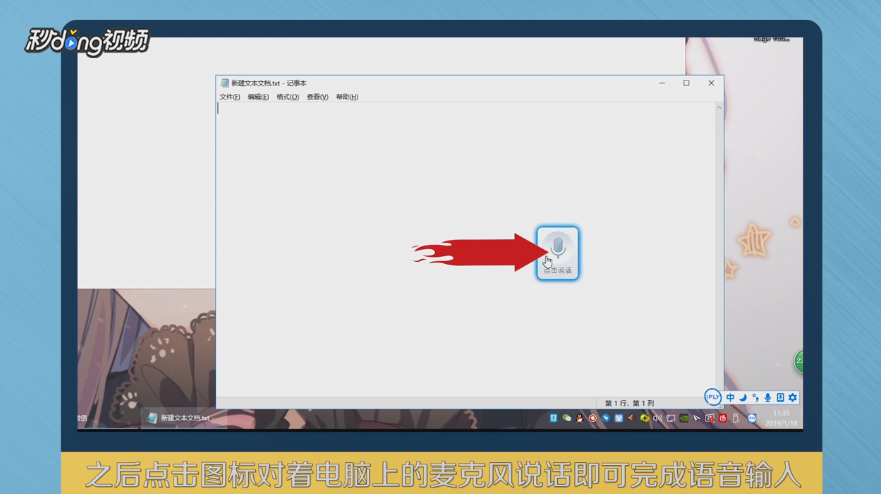Open the QQ penguin icon in system tray
The height and width of the screenshot is (494, 881).
click(x=579, y=418)
